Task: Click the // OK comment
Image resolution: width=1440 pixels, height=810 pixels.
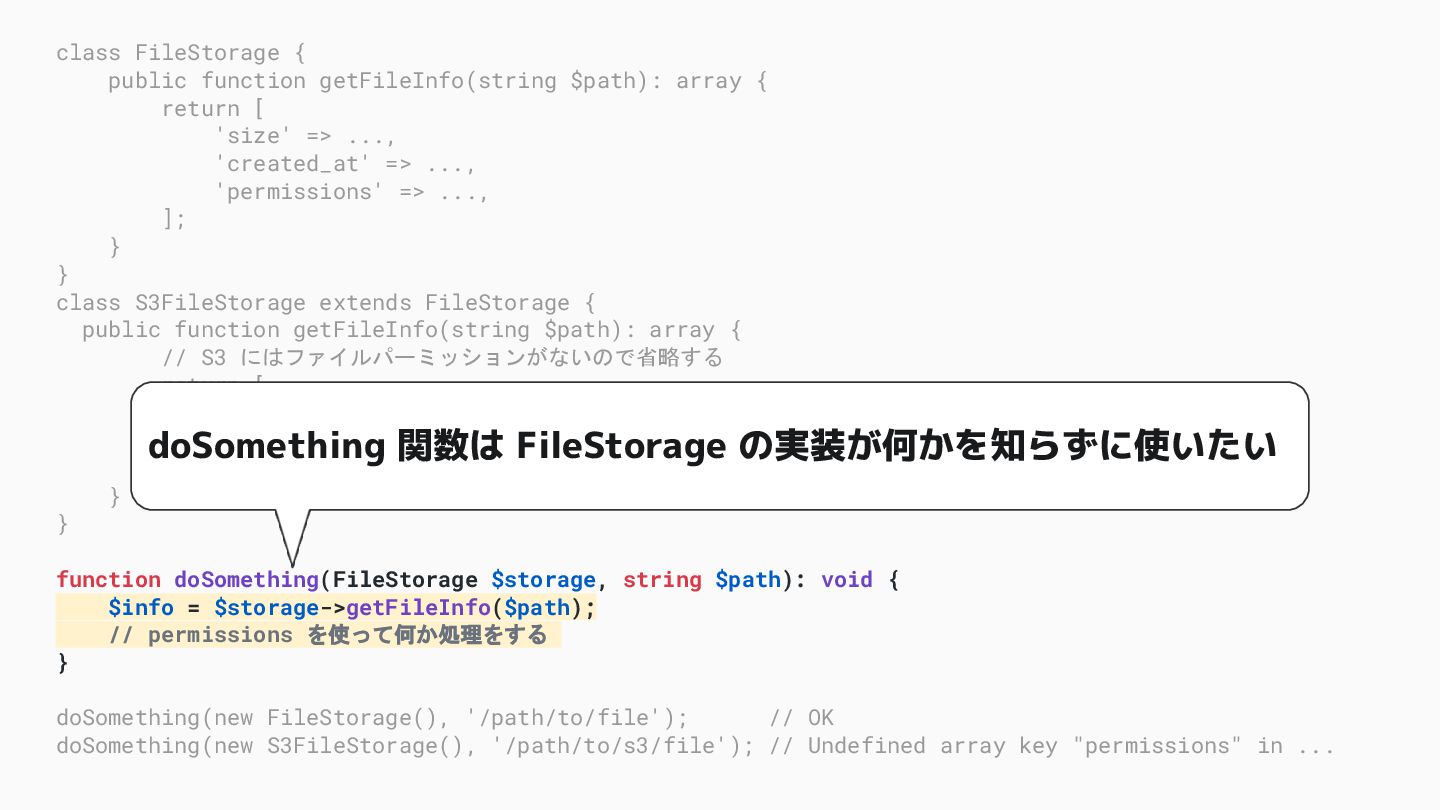Action: tap(801, 718)
